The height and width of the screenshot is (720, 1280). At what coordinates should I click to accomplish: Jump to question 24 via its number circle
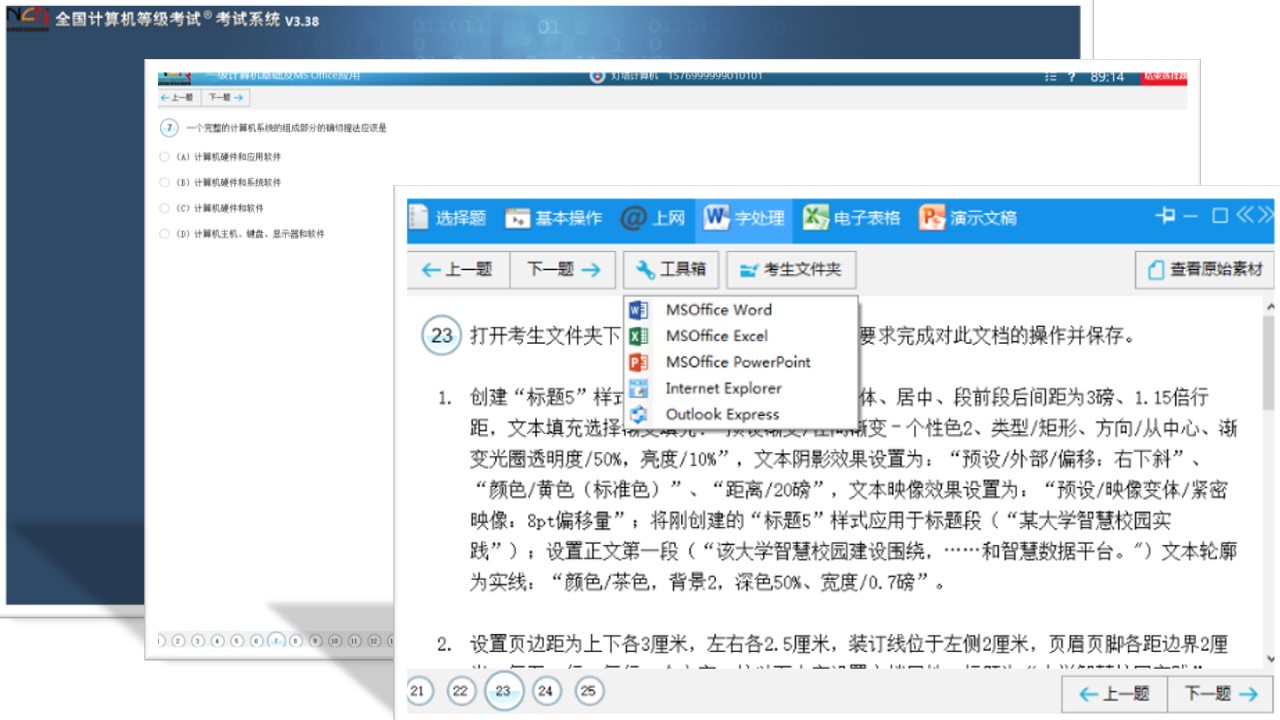point(547,691)
